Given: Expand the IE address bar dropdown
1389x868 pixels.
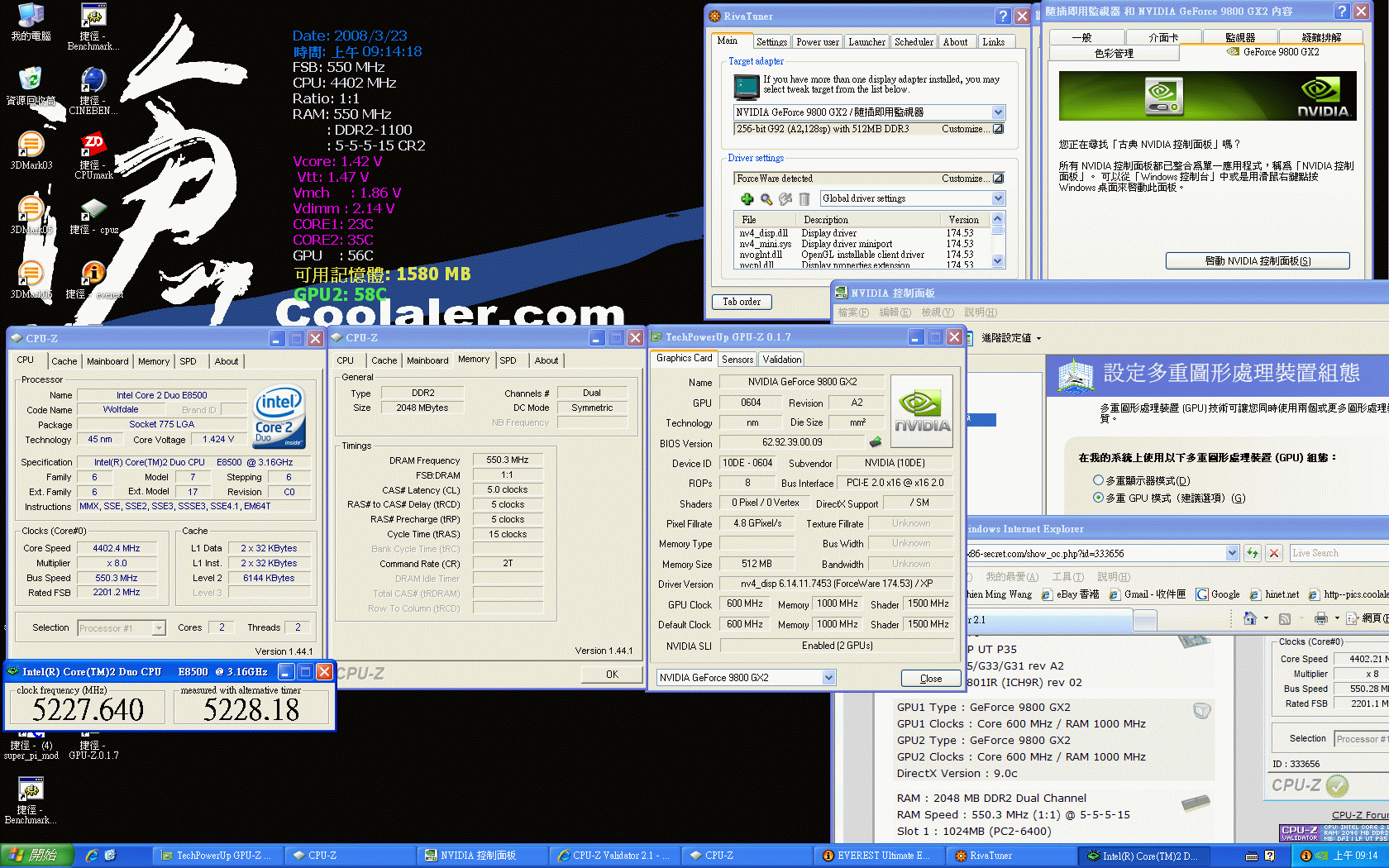Looking at the screenshot, I should coord(1232,553).
